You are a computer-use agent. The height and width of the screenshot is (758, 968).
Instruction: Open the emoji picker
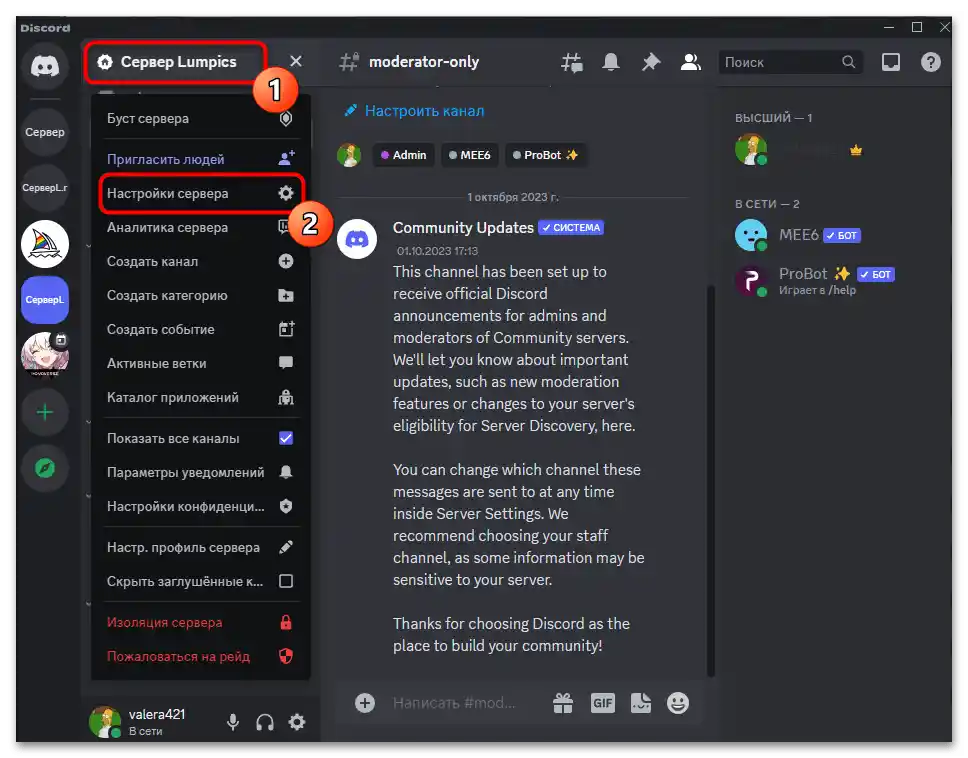coord(678,703)
